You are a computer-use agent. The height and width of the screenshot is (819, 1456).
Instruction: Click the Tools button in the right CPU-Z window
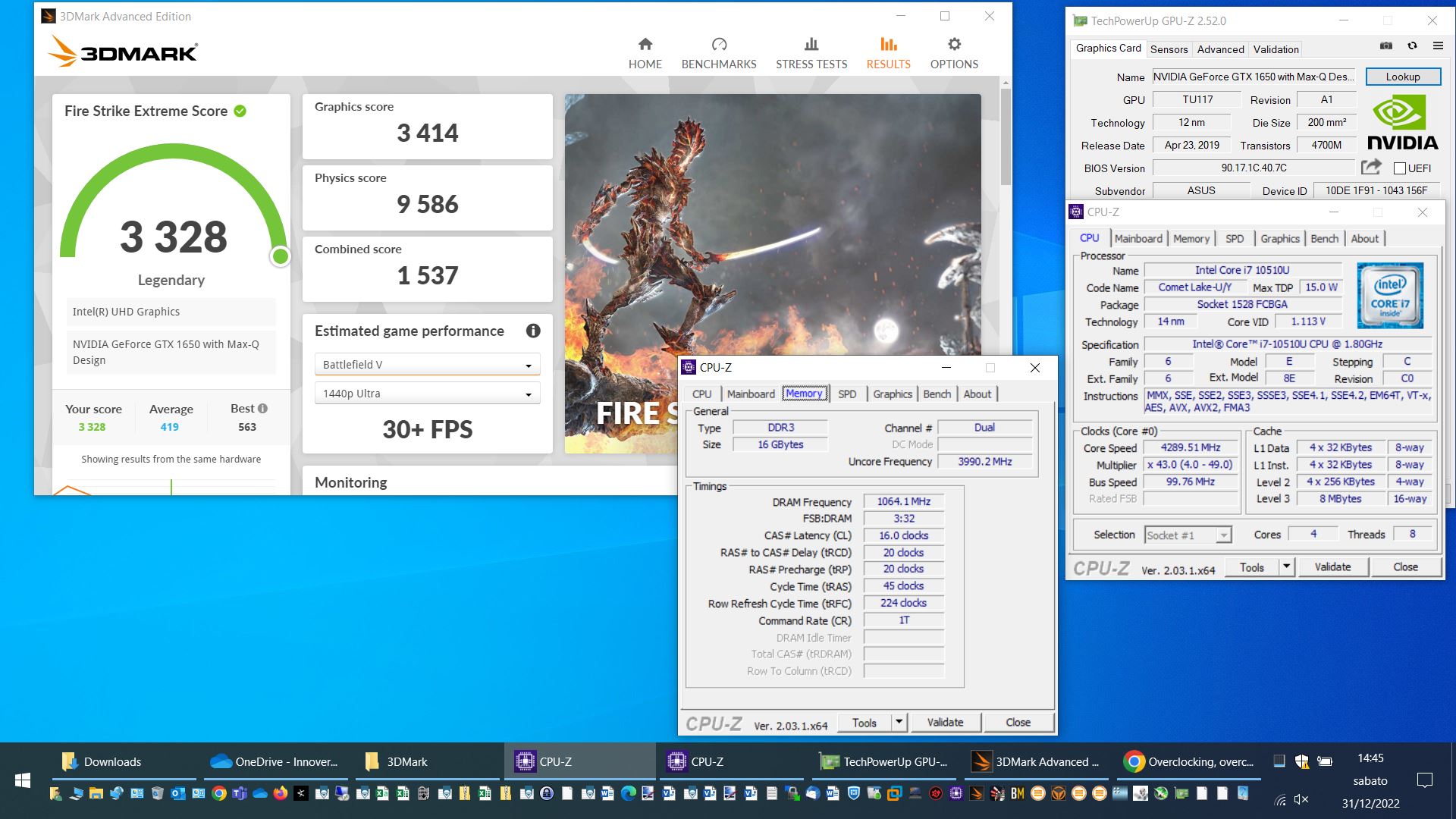click(1251, 566)
